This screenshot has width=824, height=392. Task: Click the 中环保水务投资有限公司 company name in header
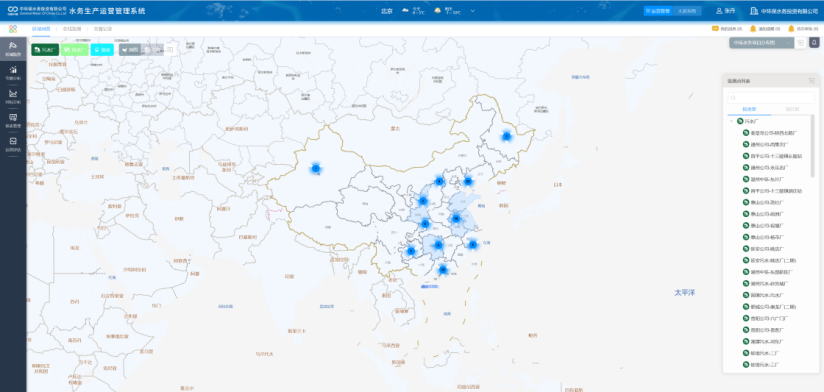coord(790,11)
